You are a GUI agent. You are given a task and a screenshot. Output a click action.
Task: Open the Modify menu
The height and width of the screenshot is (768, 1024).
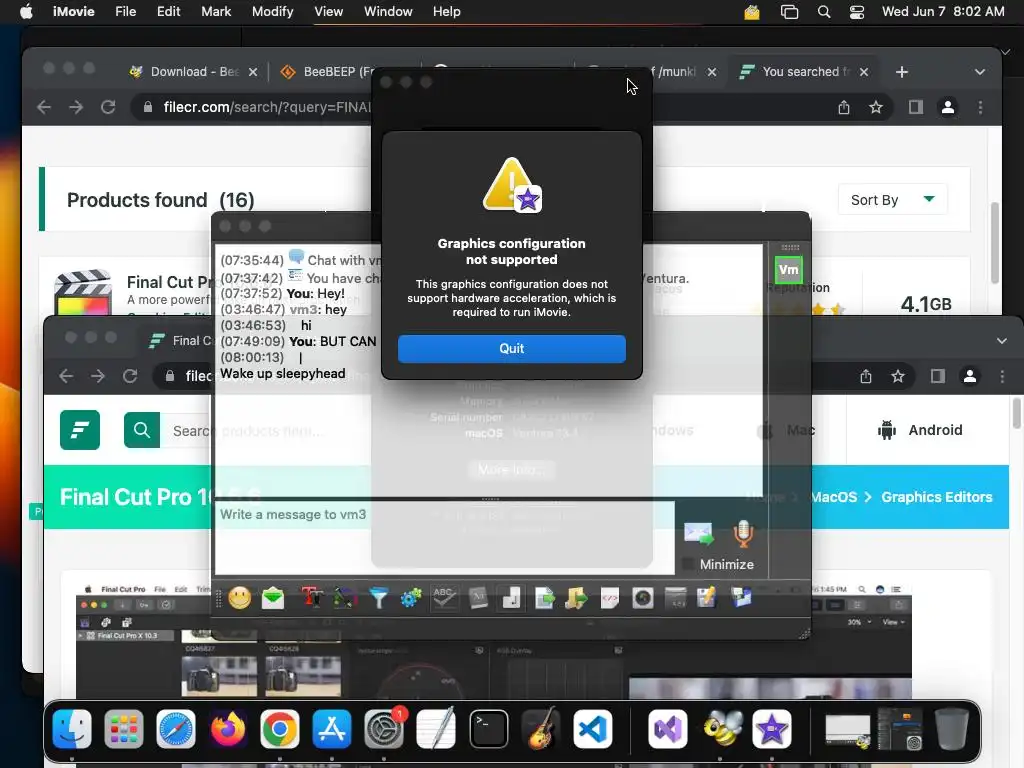click(x=272, y=12)
